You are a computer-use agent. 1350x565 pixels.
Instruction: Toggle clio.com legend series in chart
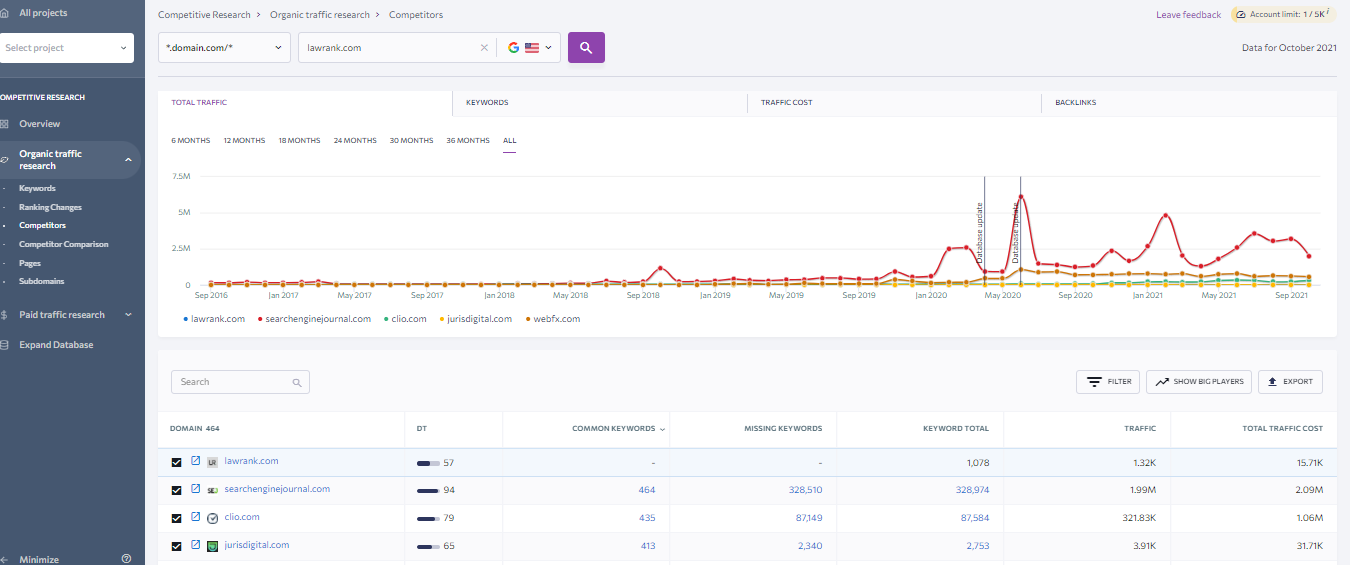click(x=405, y=319)
